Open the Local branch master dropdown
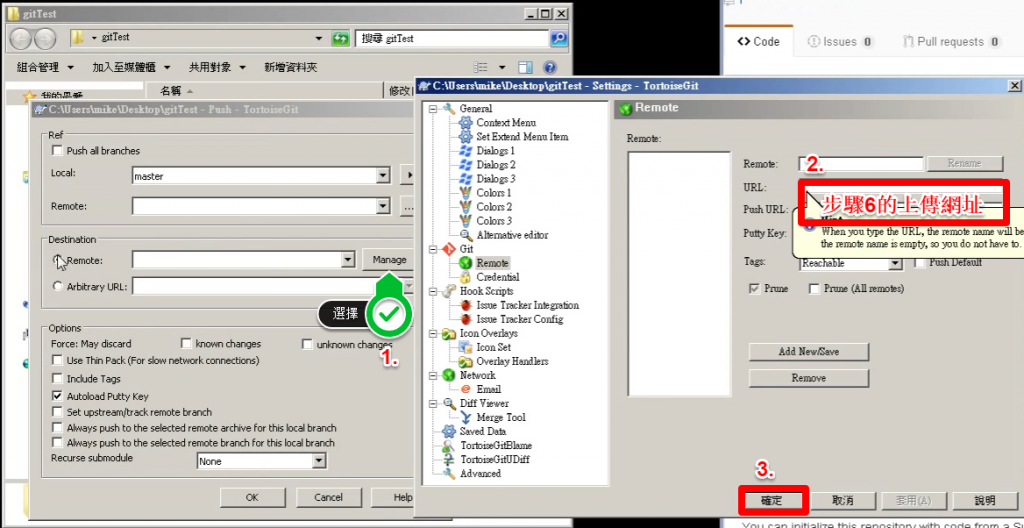1024x528 pixels. (383, 176)
